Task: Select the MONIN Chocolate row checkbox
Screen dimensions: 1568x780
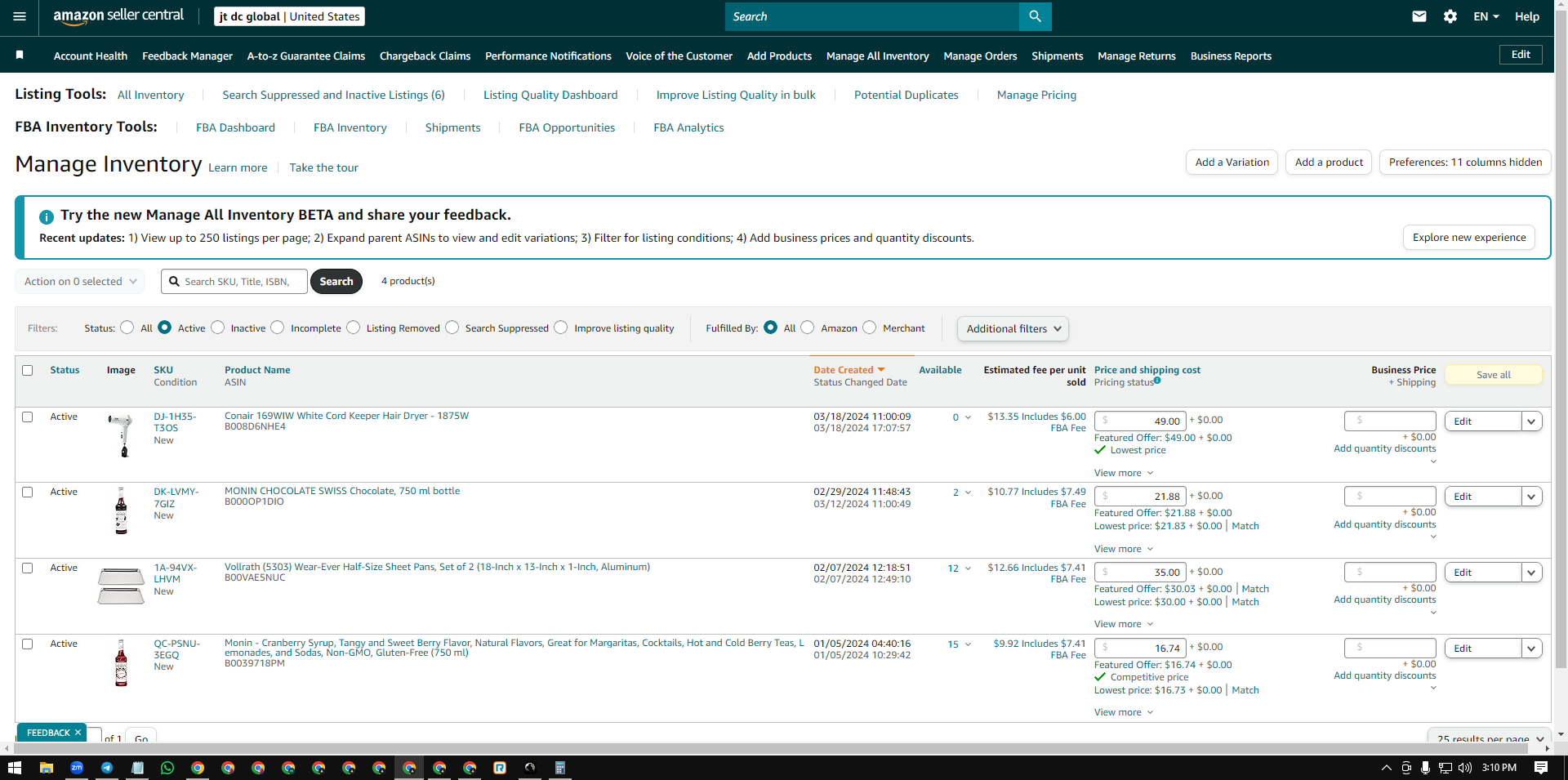Action: click(x=27, y=492)
